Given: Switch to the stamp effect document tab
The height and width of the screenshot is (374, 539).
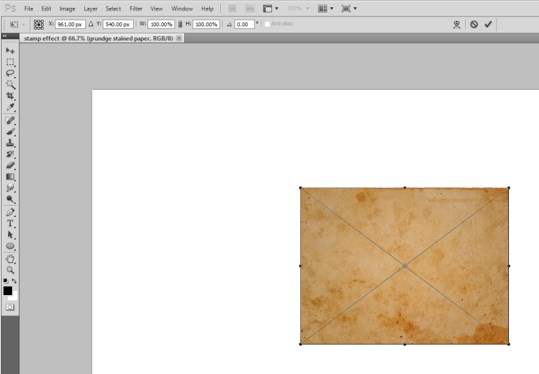Looking at the screenshot, I should (x=98, y=38).
